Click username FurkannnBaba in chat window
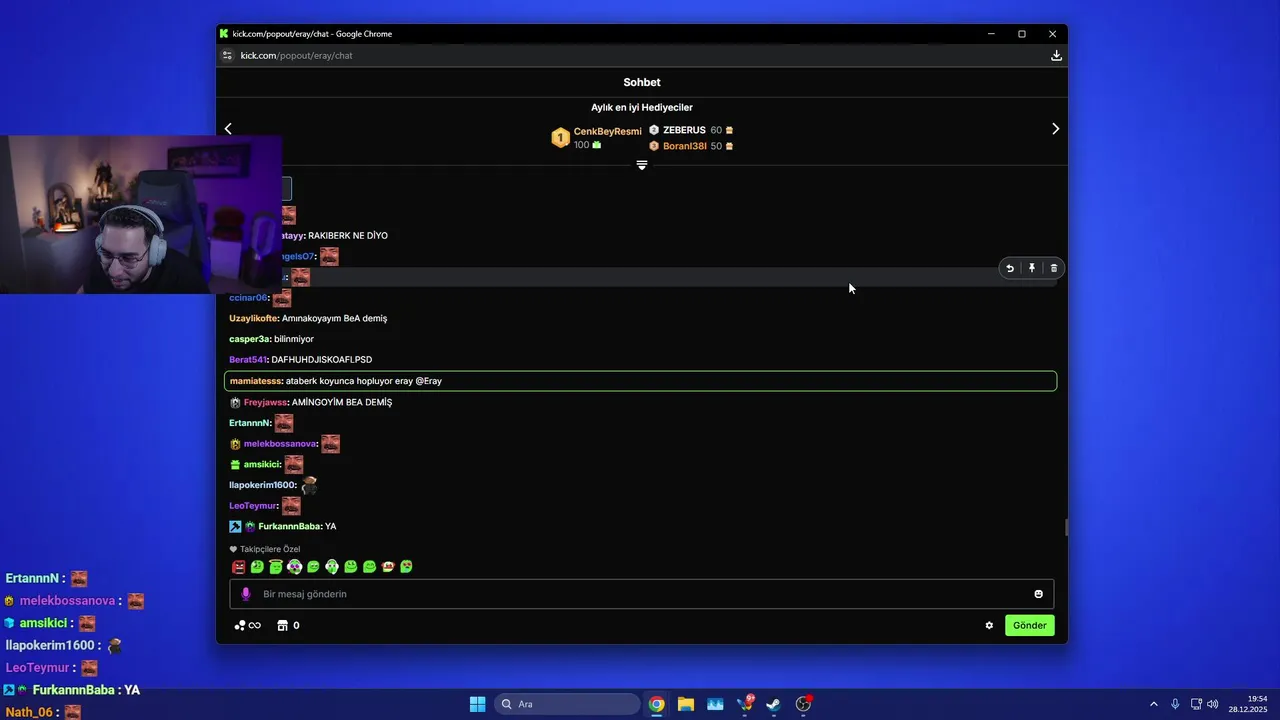 click(290, 526)
